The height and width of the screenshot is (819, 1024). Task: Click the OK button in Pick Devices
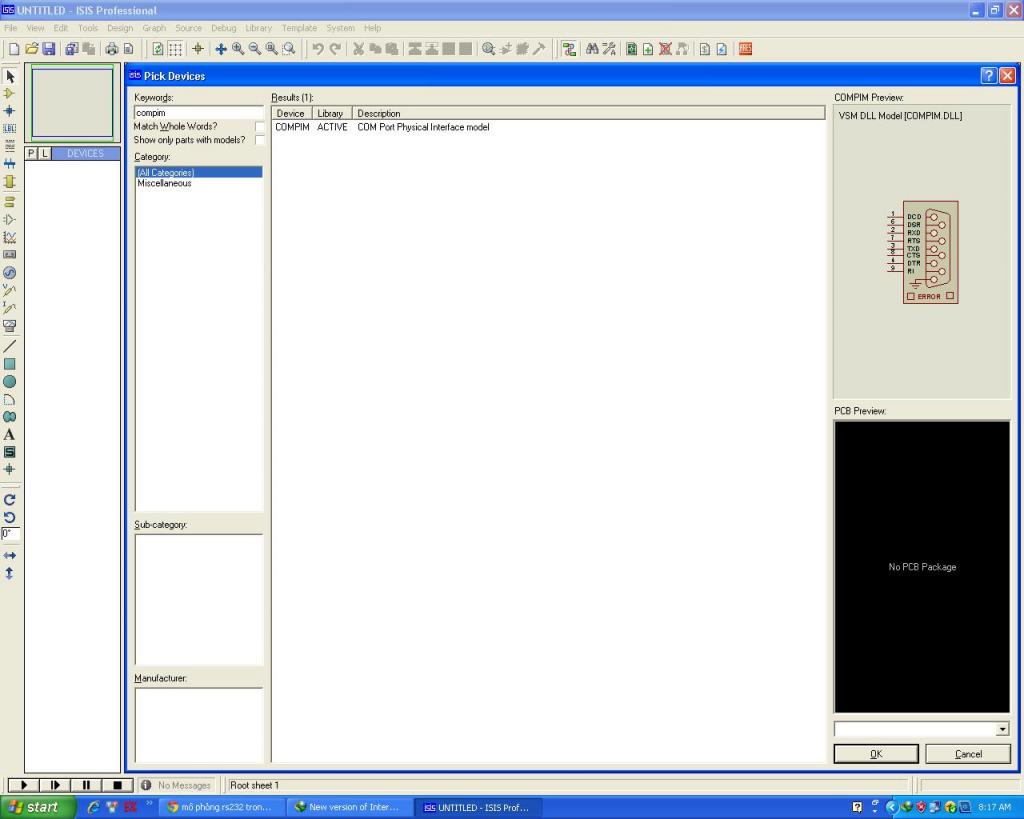pos(876,754)
